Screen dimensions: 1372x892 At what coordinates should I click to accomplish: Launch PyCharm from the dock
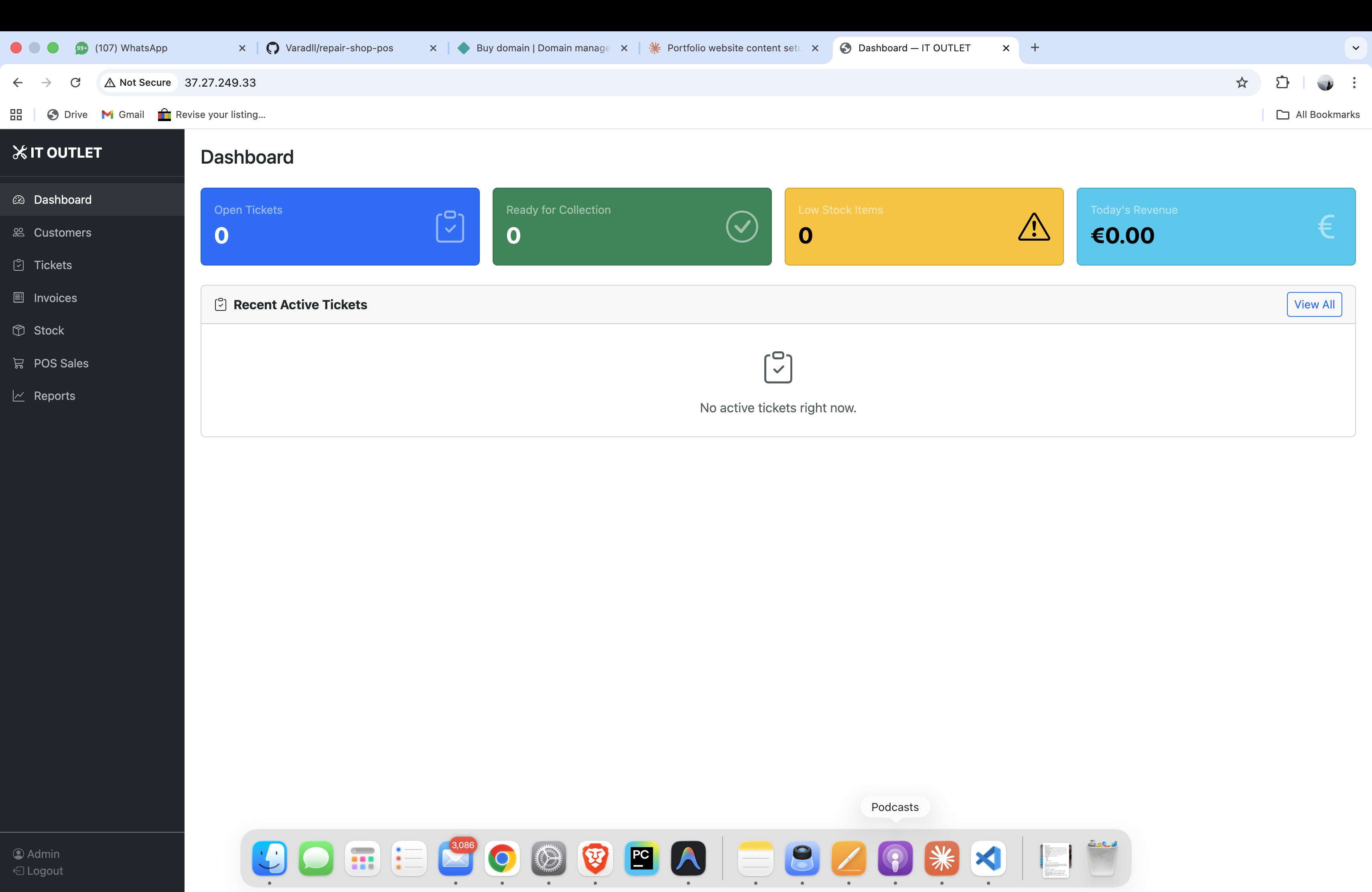pos(641,859)
